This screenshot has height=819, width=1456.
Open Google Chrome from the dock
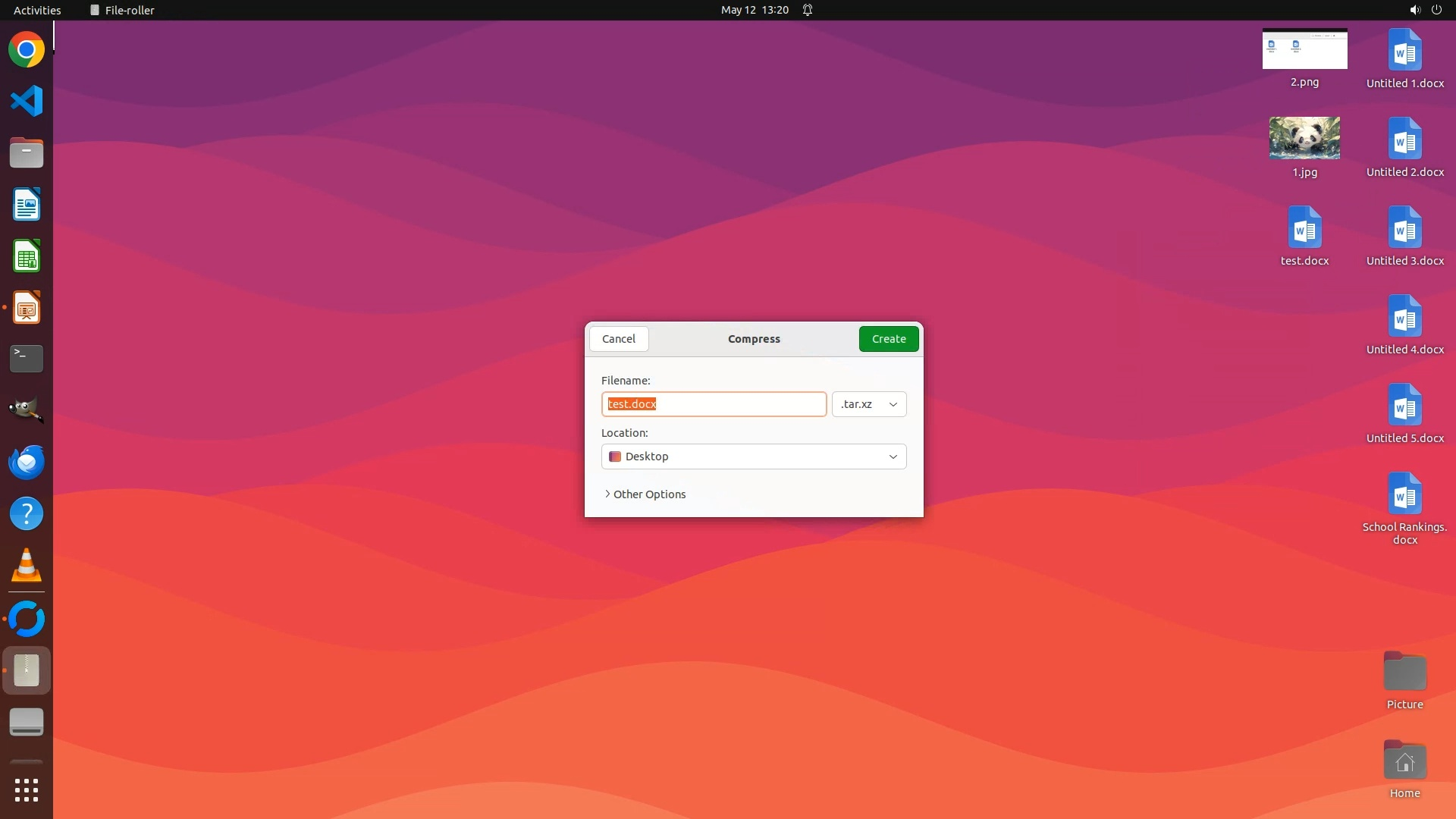coord(27,50)
